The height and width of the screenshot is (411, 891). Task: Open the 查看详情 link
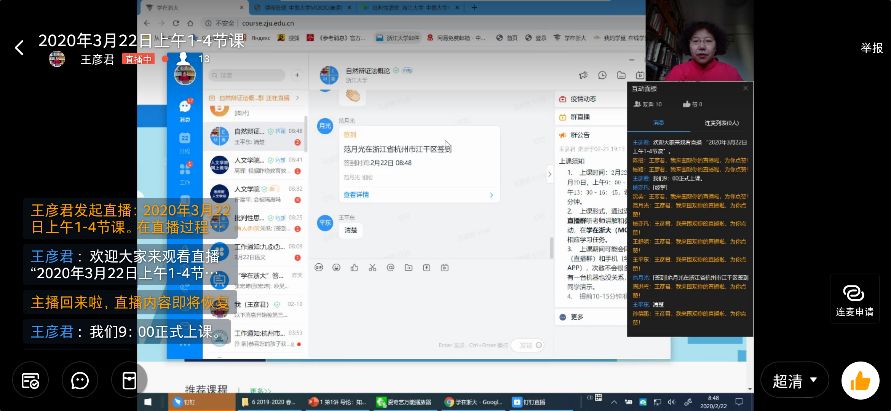(356, 195)
